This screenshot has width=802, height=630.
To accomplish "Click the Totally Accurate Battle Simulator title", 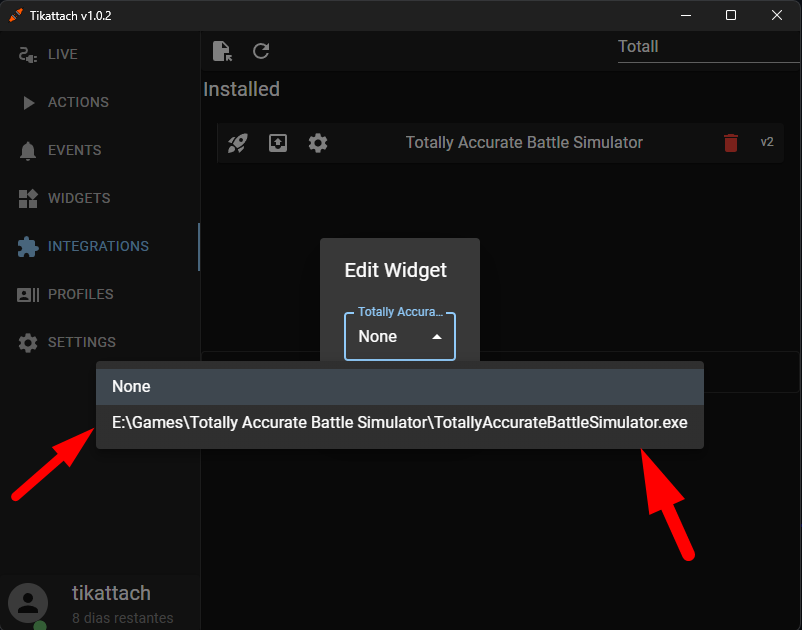I will coord(524,143).
